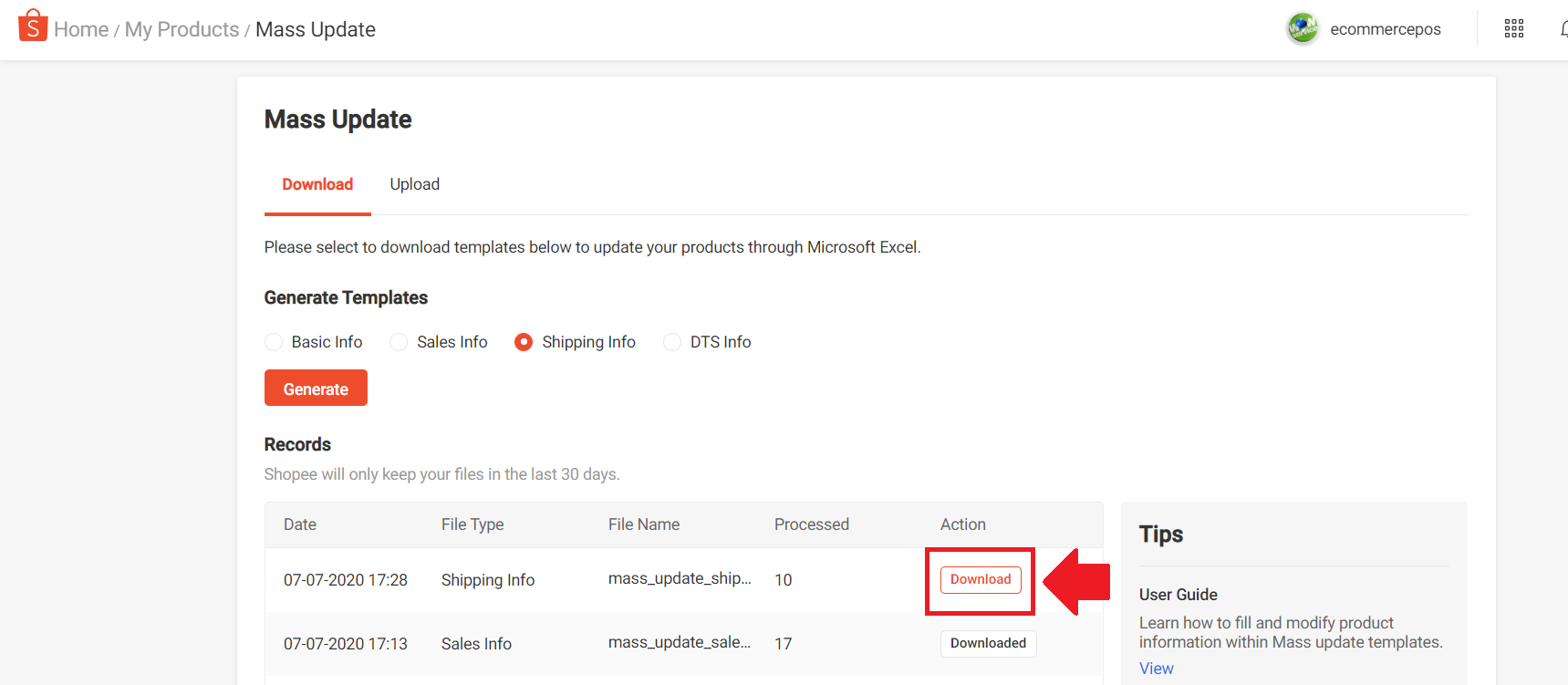Open the Download tab

(x=317, y=184)
